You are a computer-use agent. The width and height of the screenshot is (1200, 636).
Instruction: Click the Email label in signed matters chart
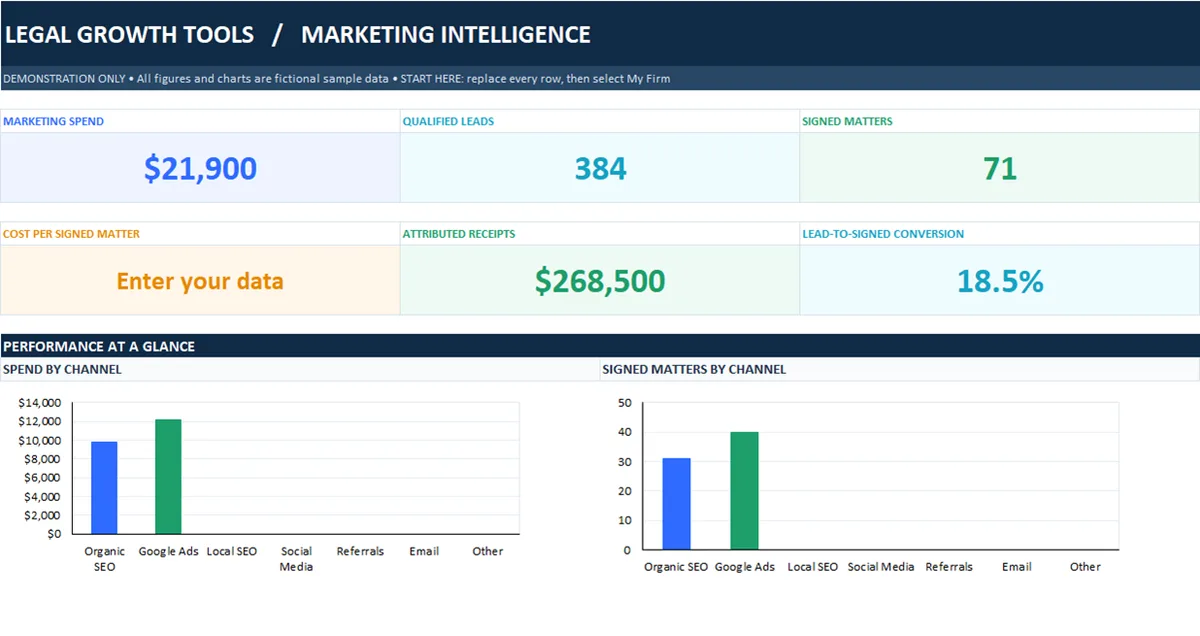click(1017, 567)
